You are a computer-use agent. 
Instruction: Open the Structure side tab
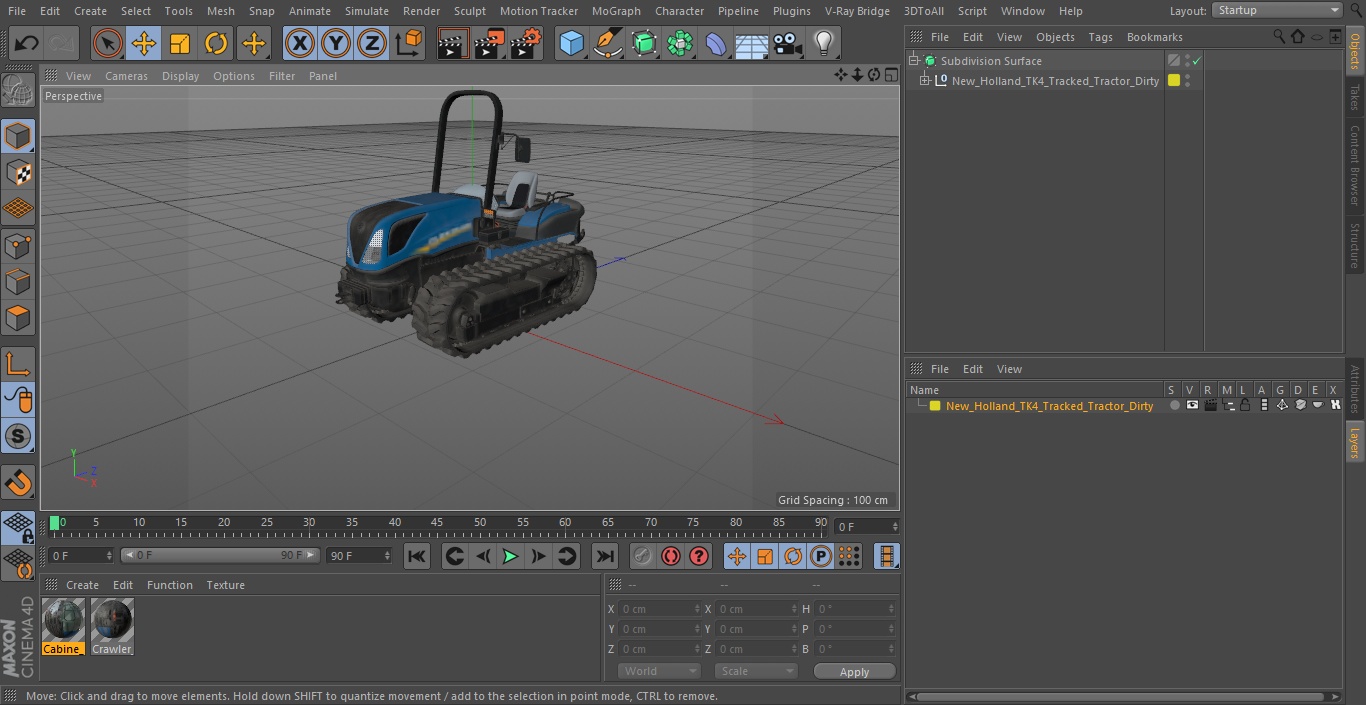pos(1355,245)
